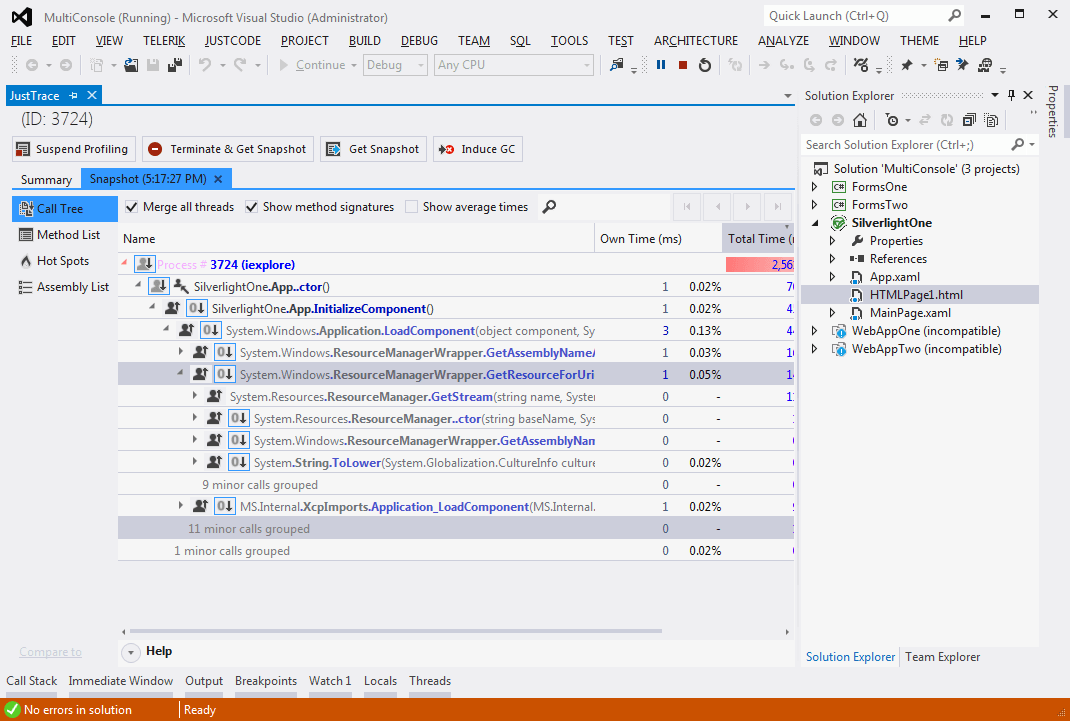Click the Pending Changes Filter clock icon
1070x721 pixels.
(892, 120)
